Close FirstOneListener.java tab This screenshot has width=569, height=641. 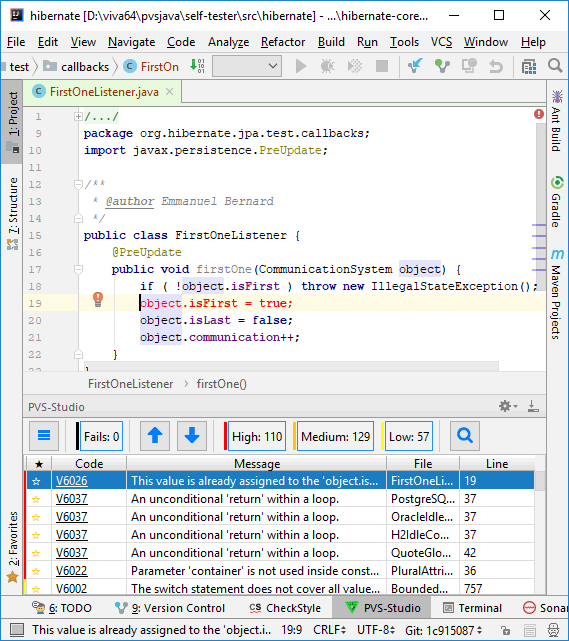coord(169,92)
